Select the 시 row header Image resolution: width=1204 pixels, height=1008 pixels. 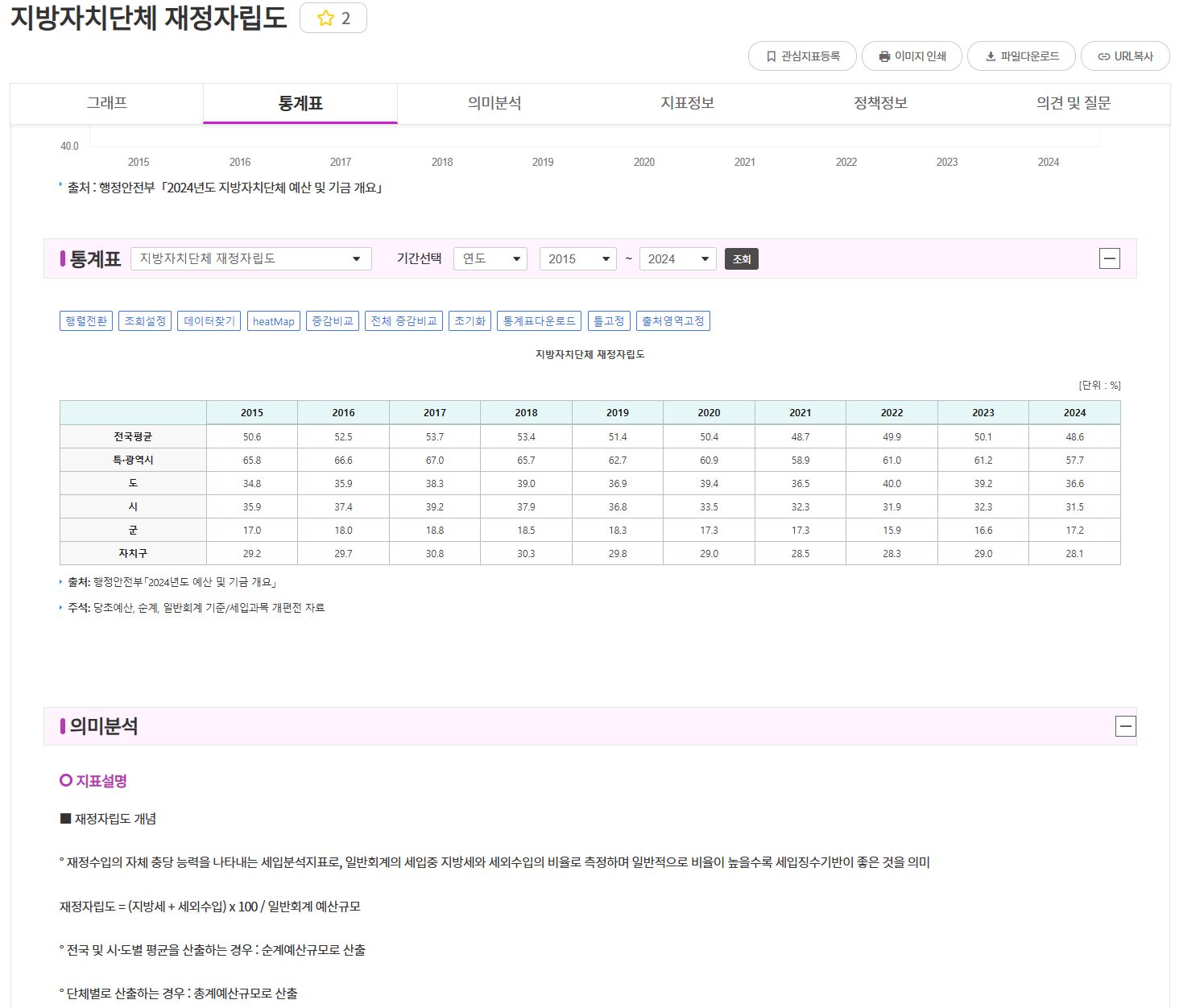pyautogui.click(x=133, y=506)
